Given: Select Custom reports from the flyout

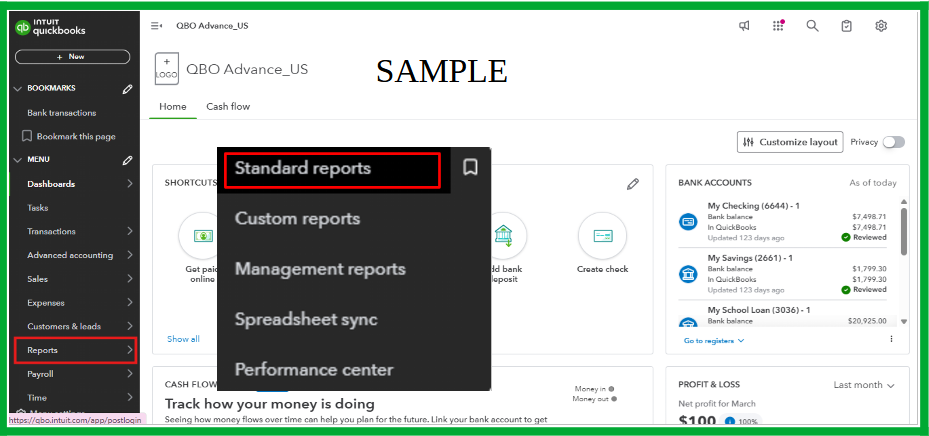Looking at the screenshot, I should [297, 219].
